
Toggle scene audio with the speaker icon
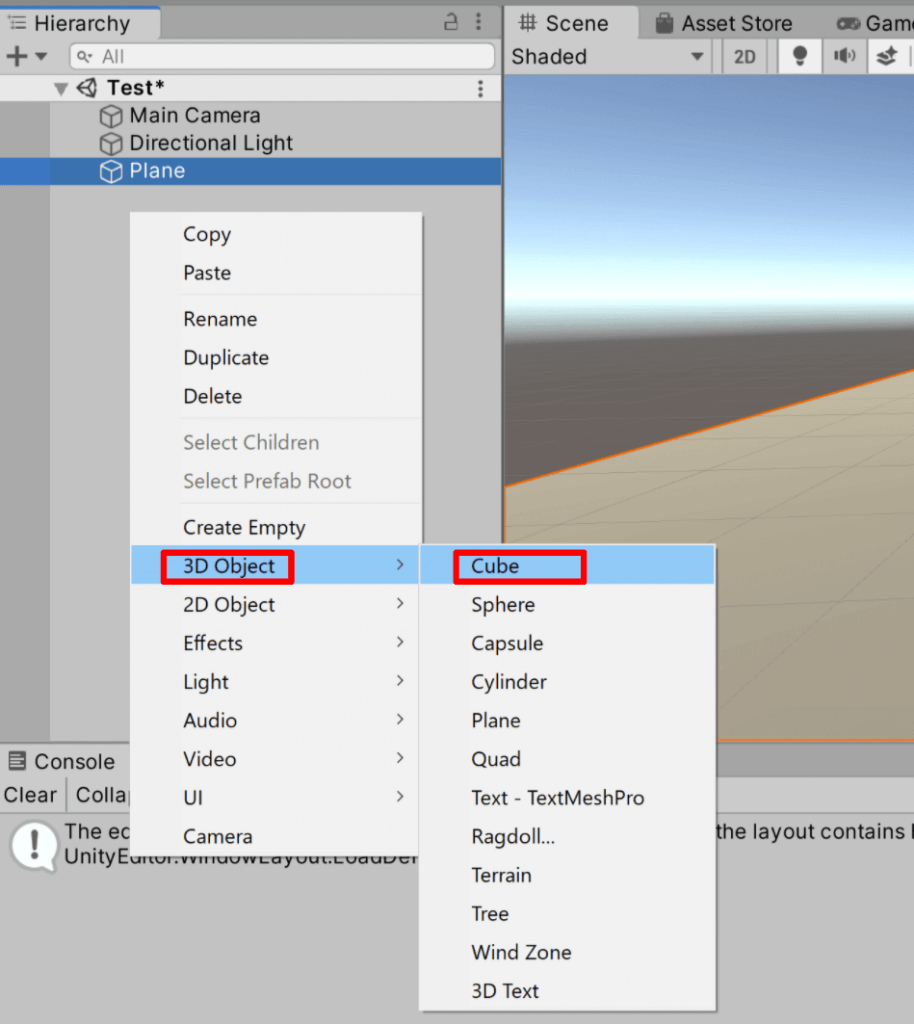click(x=843, y=56)
